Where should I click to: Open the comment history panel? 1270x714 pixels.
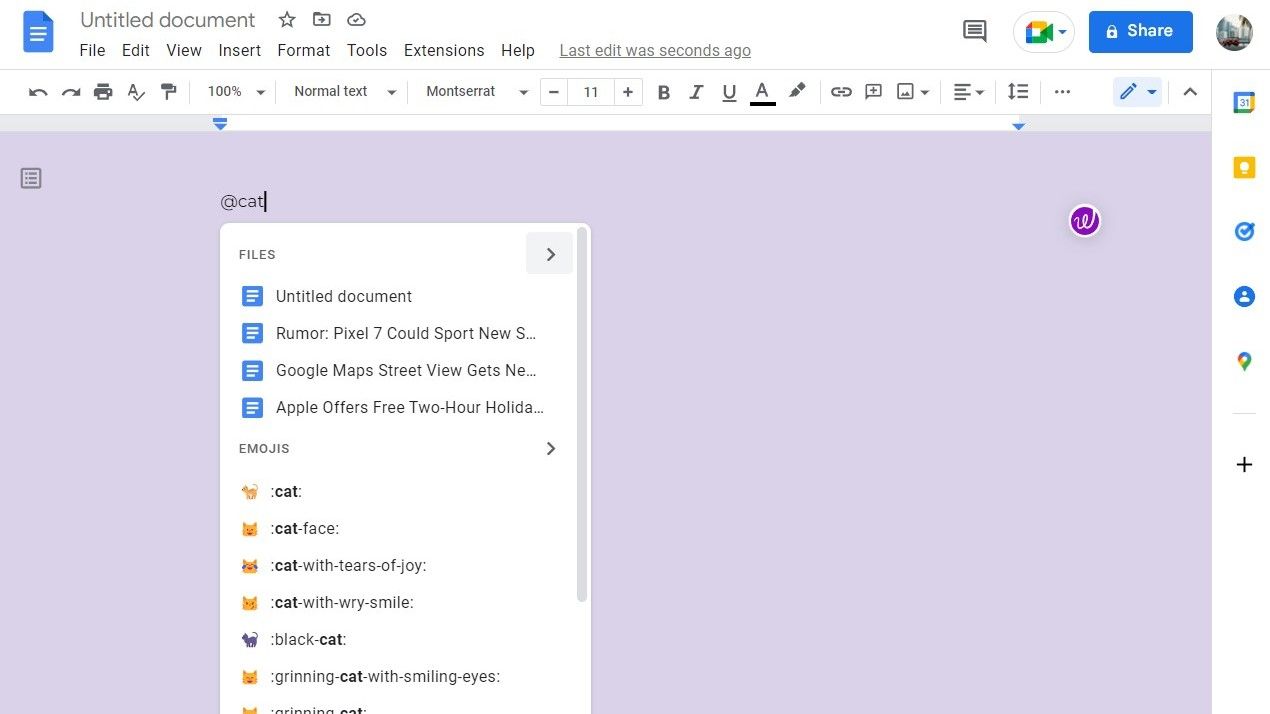pyautogui.click(x=974, y=31)
